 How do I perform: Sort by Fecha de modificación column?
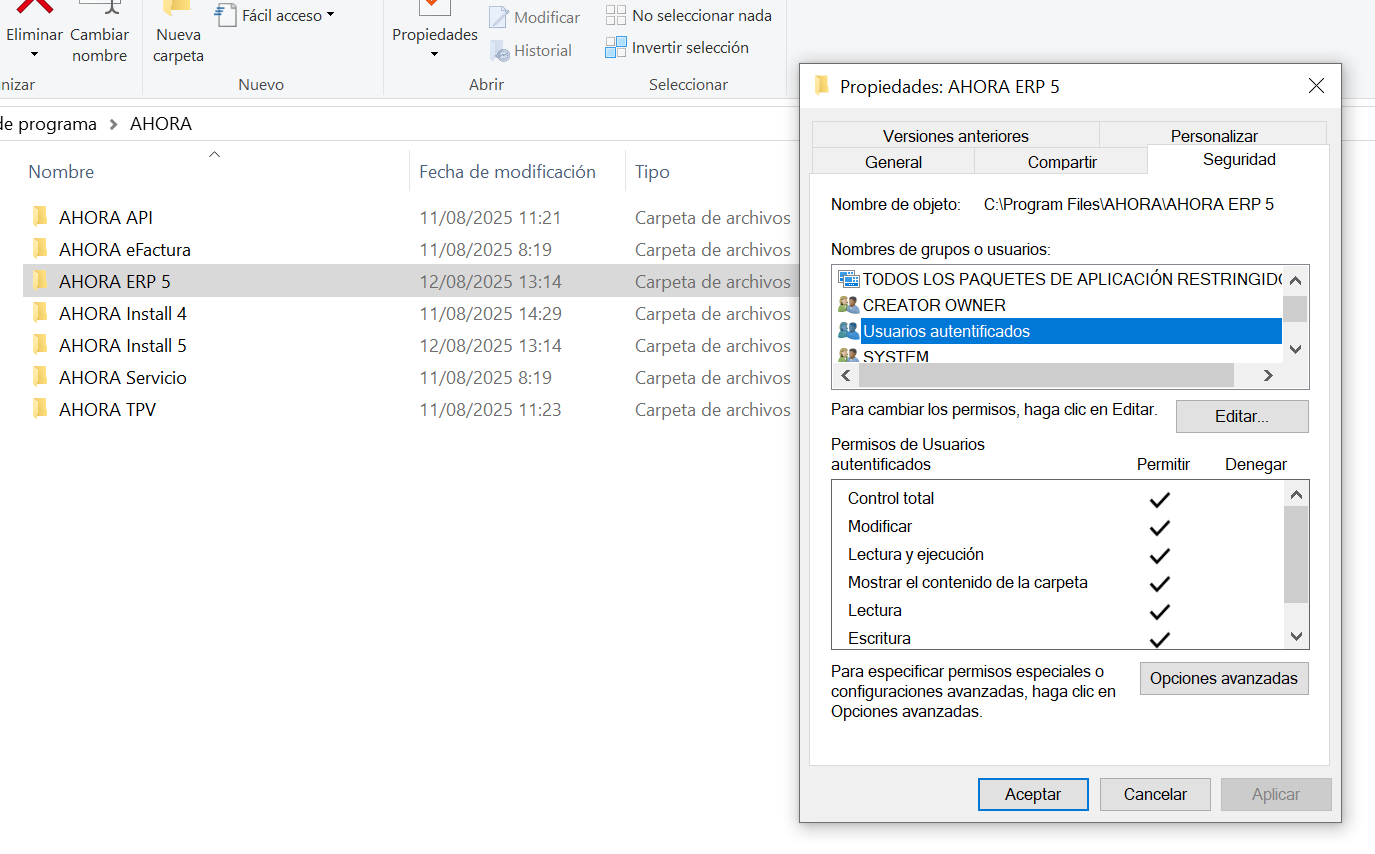[x=507, y=172]
